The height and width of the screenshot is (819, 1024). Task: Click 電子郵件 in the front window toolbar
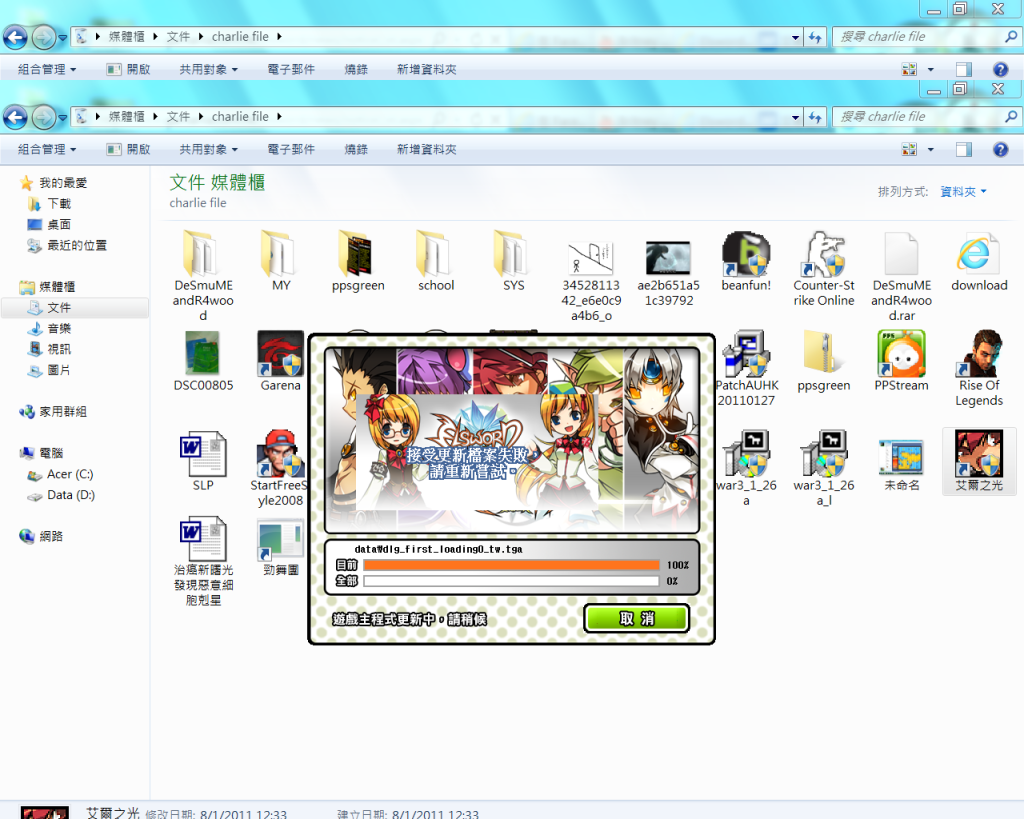click(x=291, y=150)
